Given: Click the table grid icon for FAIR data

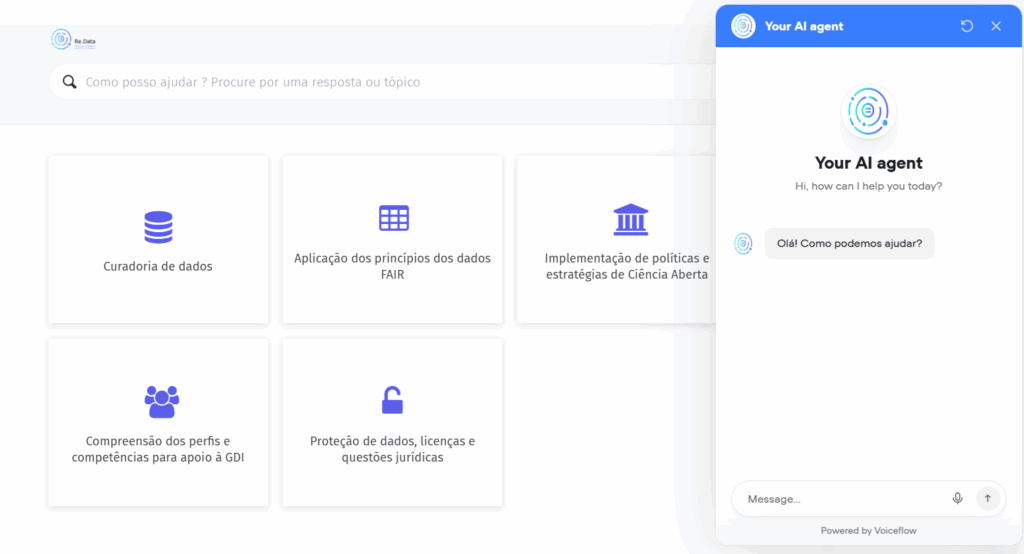Looking at the screenshot, I should tap(393, 218).
